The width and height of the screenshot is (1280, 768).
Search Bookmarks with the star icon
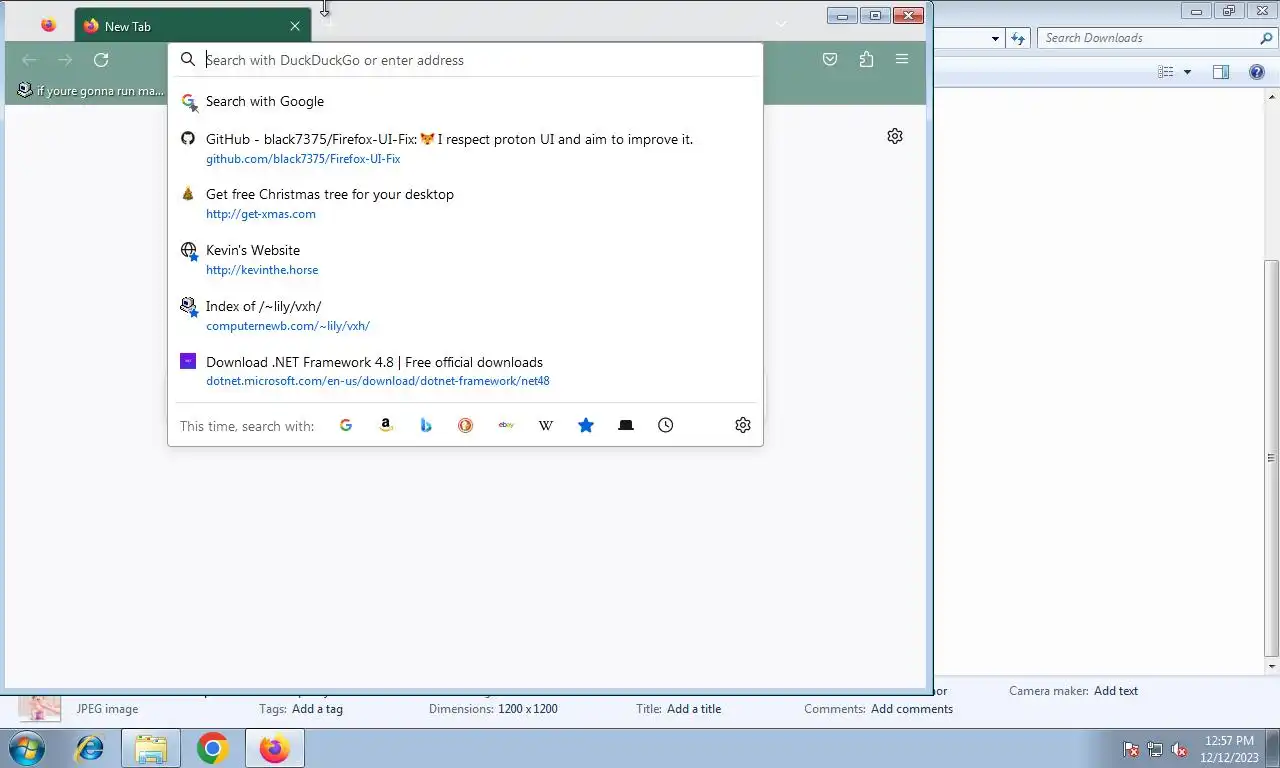coord(586,425)
